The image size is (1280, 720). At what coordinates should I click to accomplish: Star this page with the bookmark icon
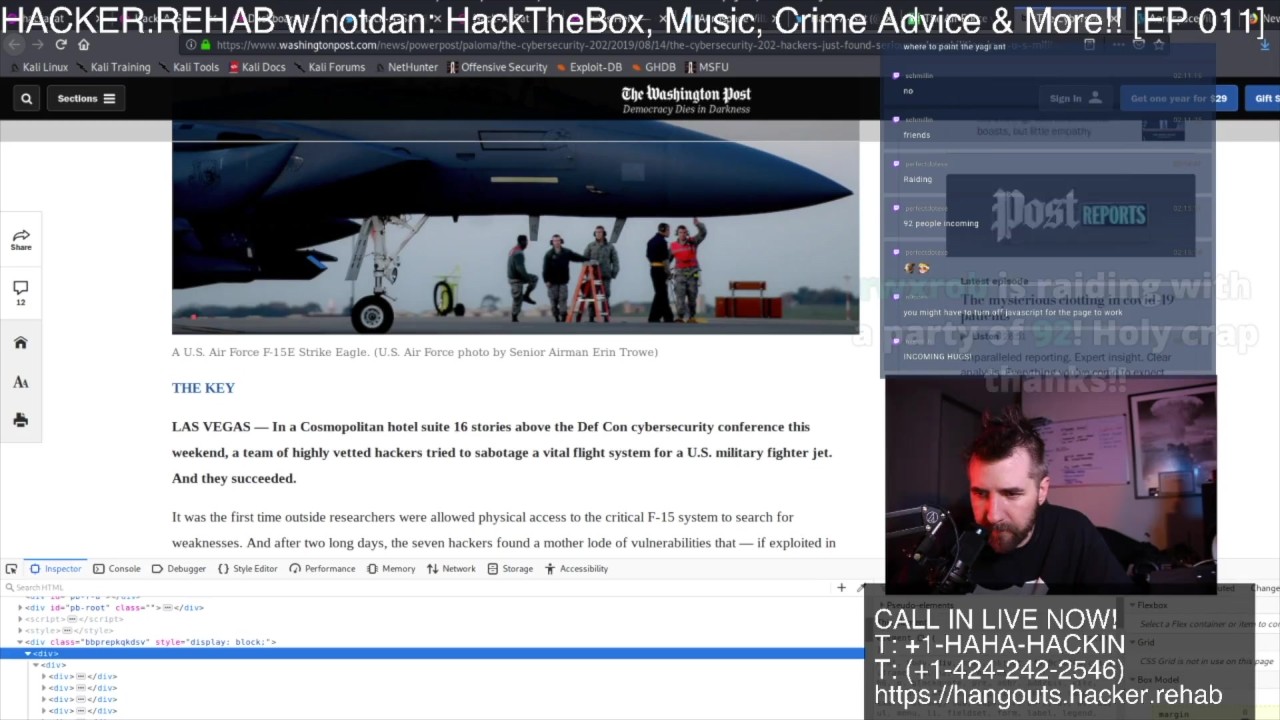pyautogui.click(x=1159, y=45)
